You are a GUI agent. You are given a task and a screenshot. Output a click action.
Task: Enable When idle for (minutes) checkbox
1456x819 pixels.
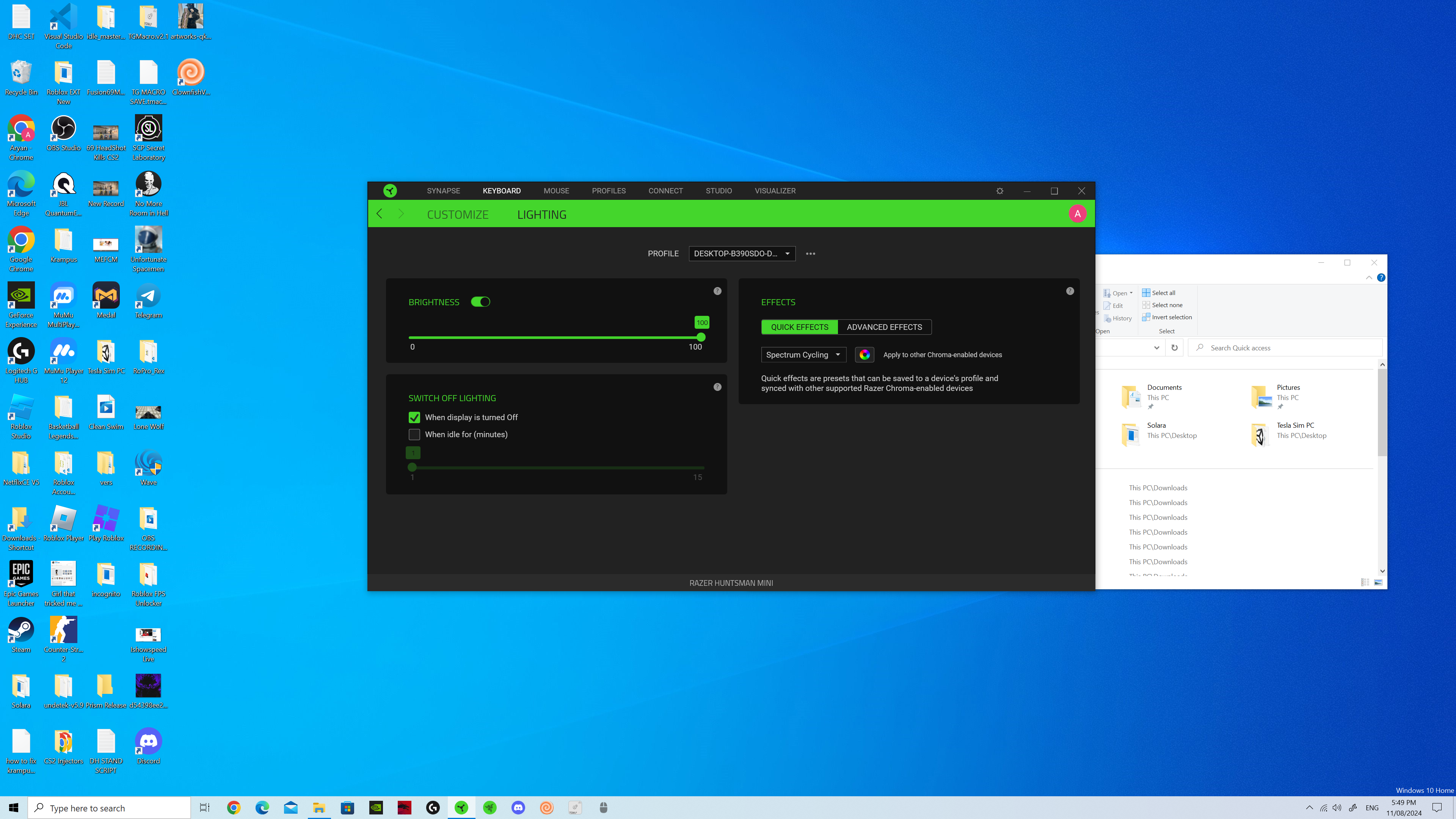[x=414, y=434]
